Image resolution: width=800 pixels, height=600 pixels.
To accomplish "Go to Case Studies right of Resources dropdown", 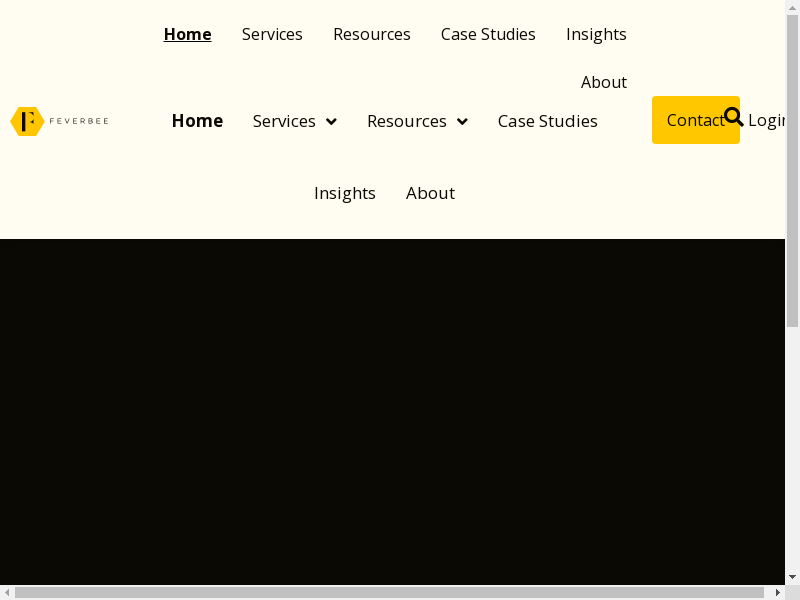I will pyautogui.click(x=547, y=121).
